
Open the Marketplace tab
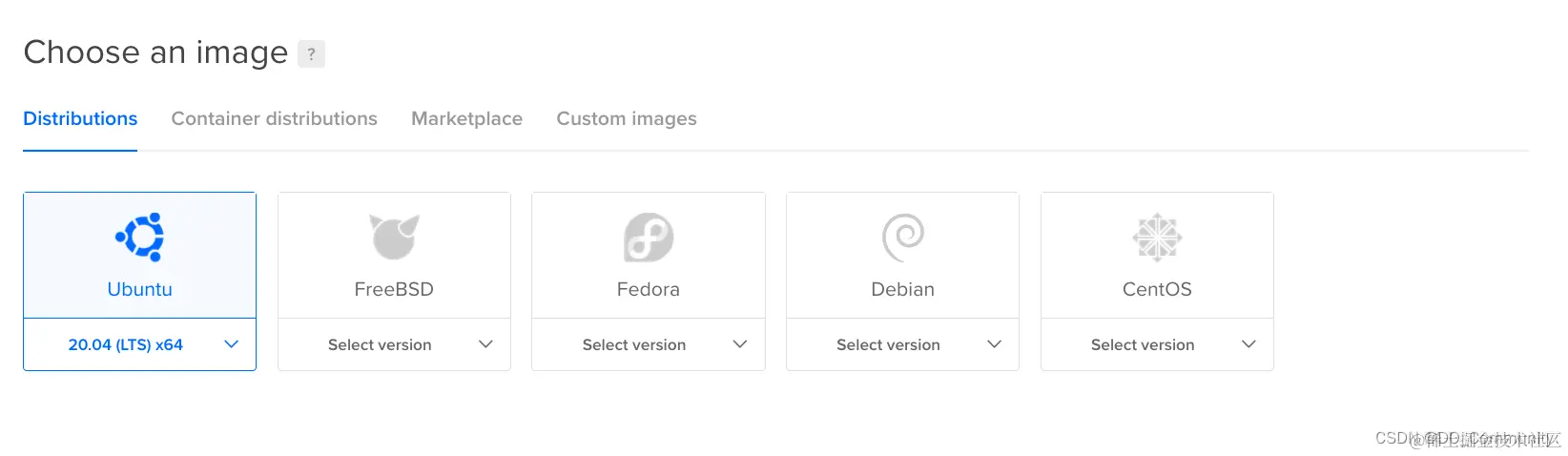click(x=466, y=119)
